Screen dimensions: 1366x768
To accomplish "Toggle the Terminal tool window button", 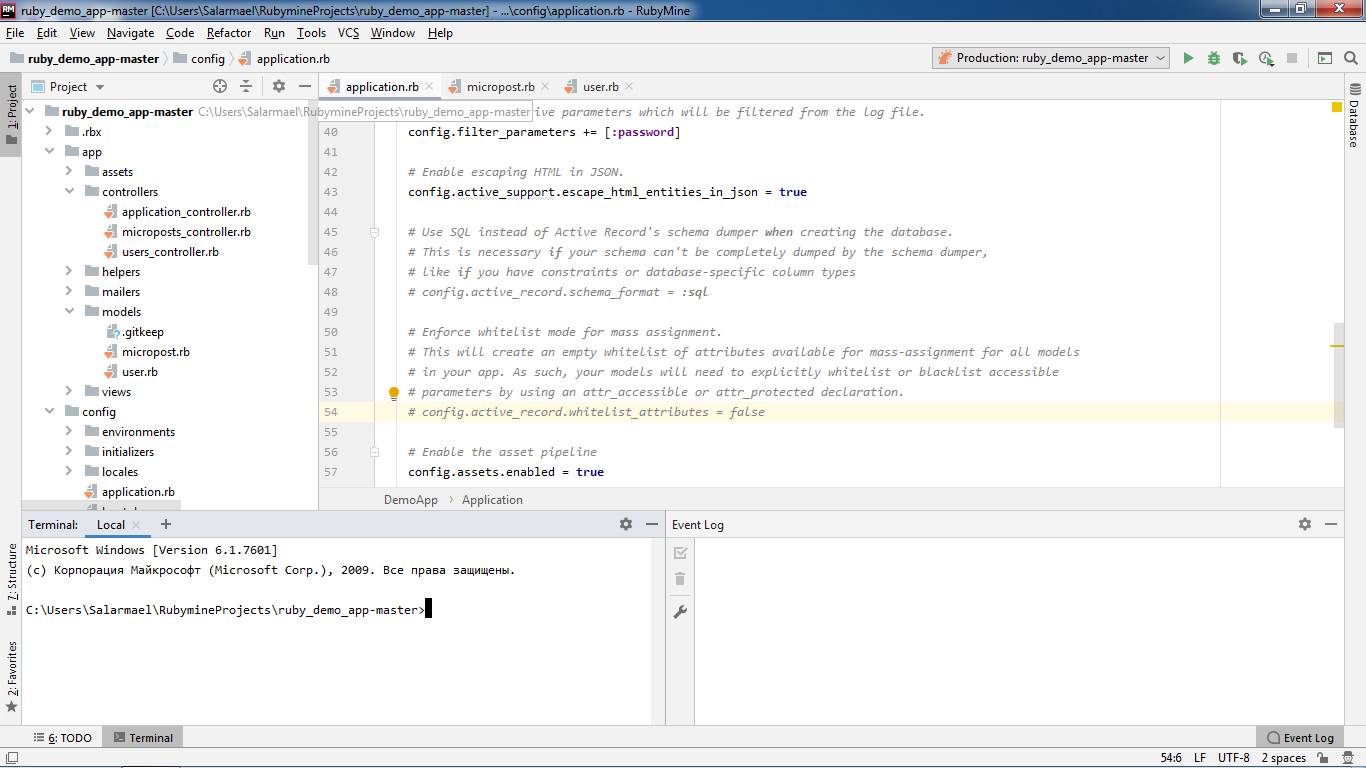I will pos(143,738).
